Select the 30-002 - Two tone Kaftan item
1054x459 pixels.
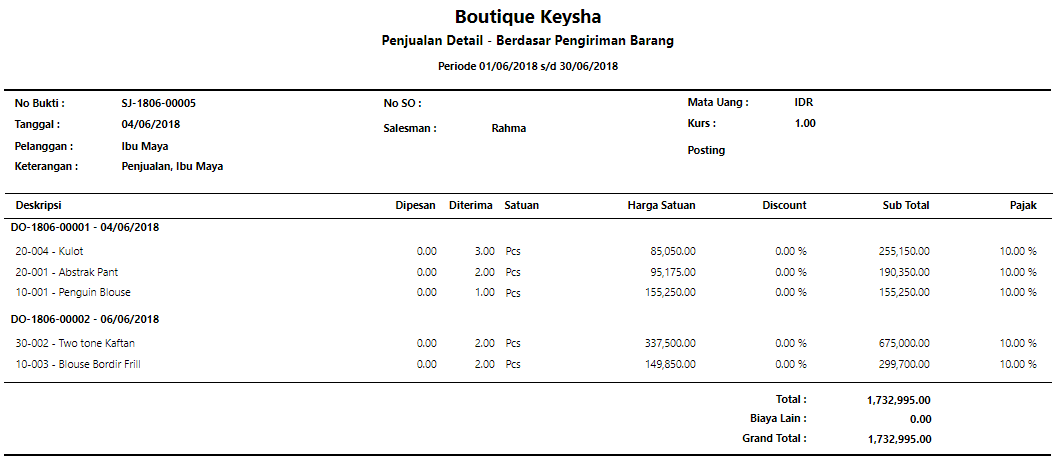coord(75,343)
